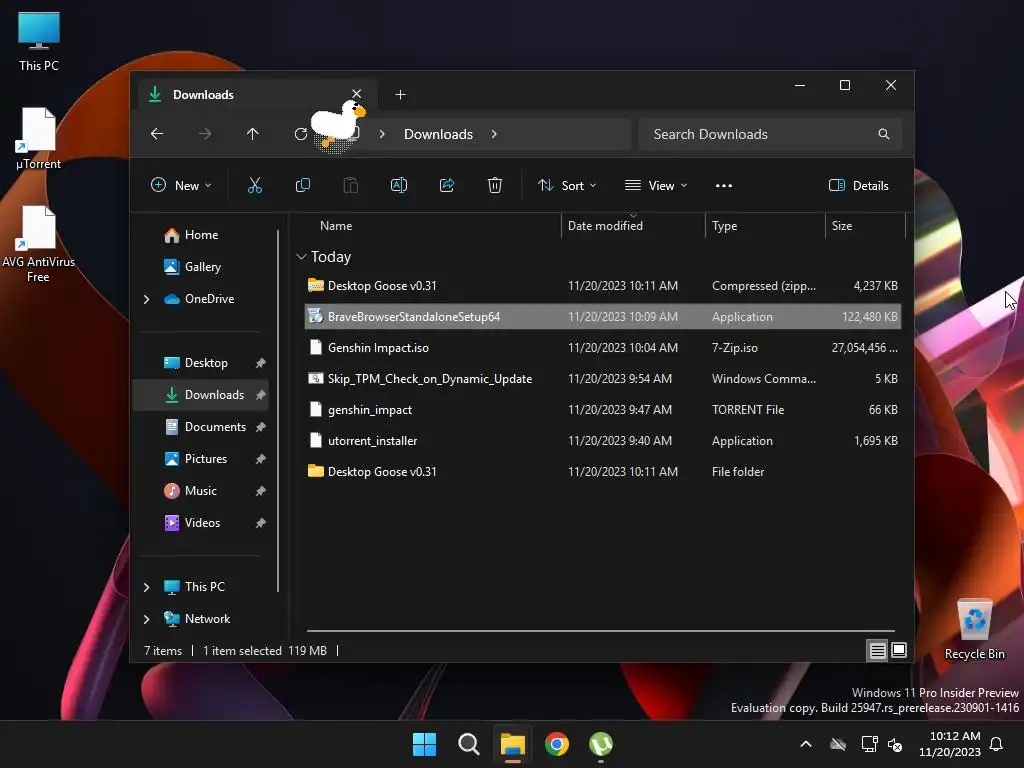1024x768 pixels.
Task: Select the Desktop Goose v0.31 file folder
Action: pyautogui.click(x=603, y=472)
